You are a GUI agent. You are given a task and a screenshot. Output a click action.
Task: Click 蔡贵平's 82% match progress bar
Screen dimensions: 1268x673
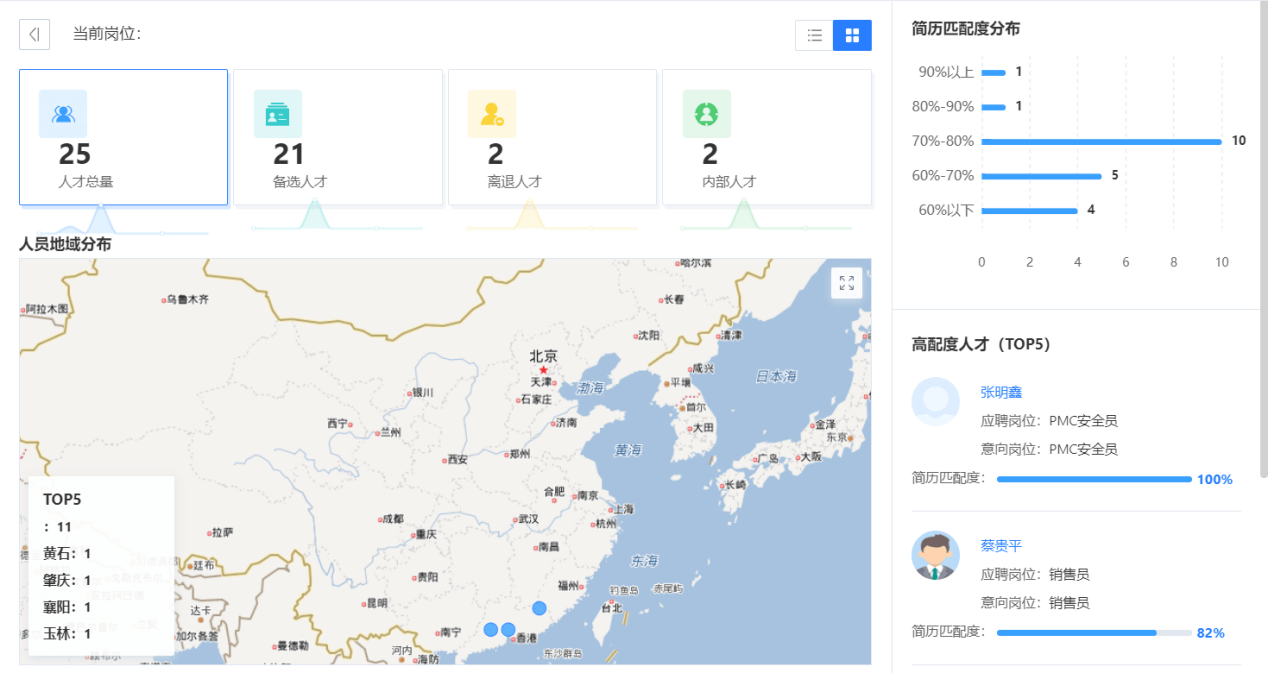point(1093,633)
